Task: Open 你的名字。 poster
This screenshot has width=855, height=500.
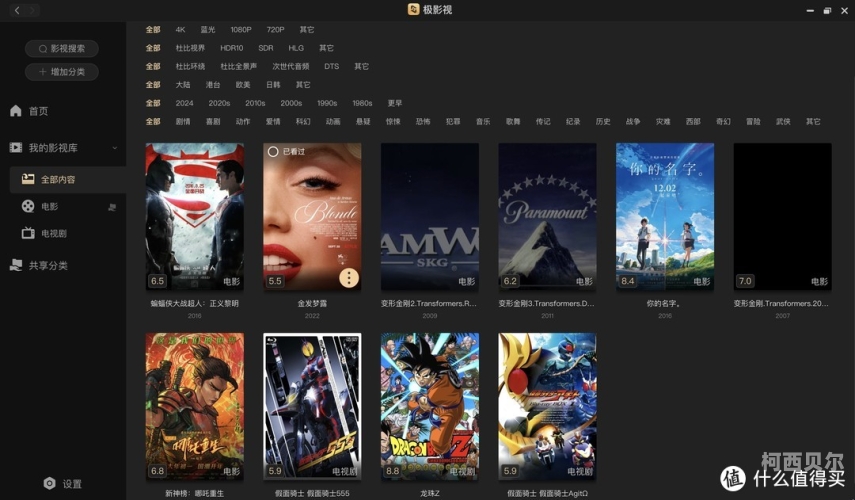Action: click(x=665, y=216)
